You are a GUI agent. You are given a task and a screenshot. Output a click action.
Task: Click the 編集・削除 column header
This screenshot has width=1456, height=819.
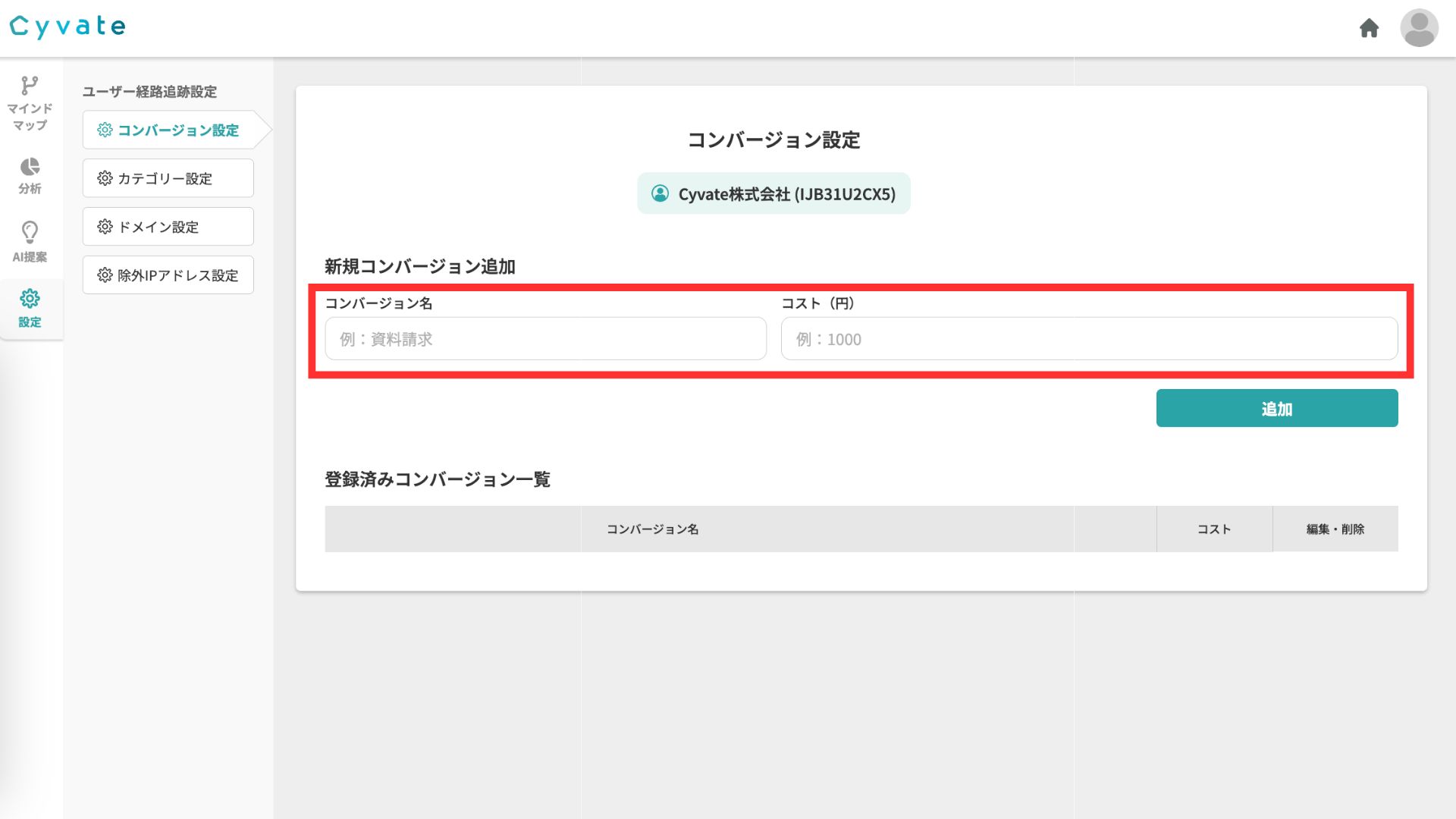(x=1335, y=529)
